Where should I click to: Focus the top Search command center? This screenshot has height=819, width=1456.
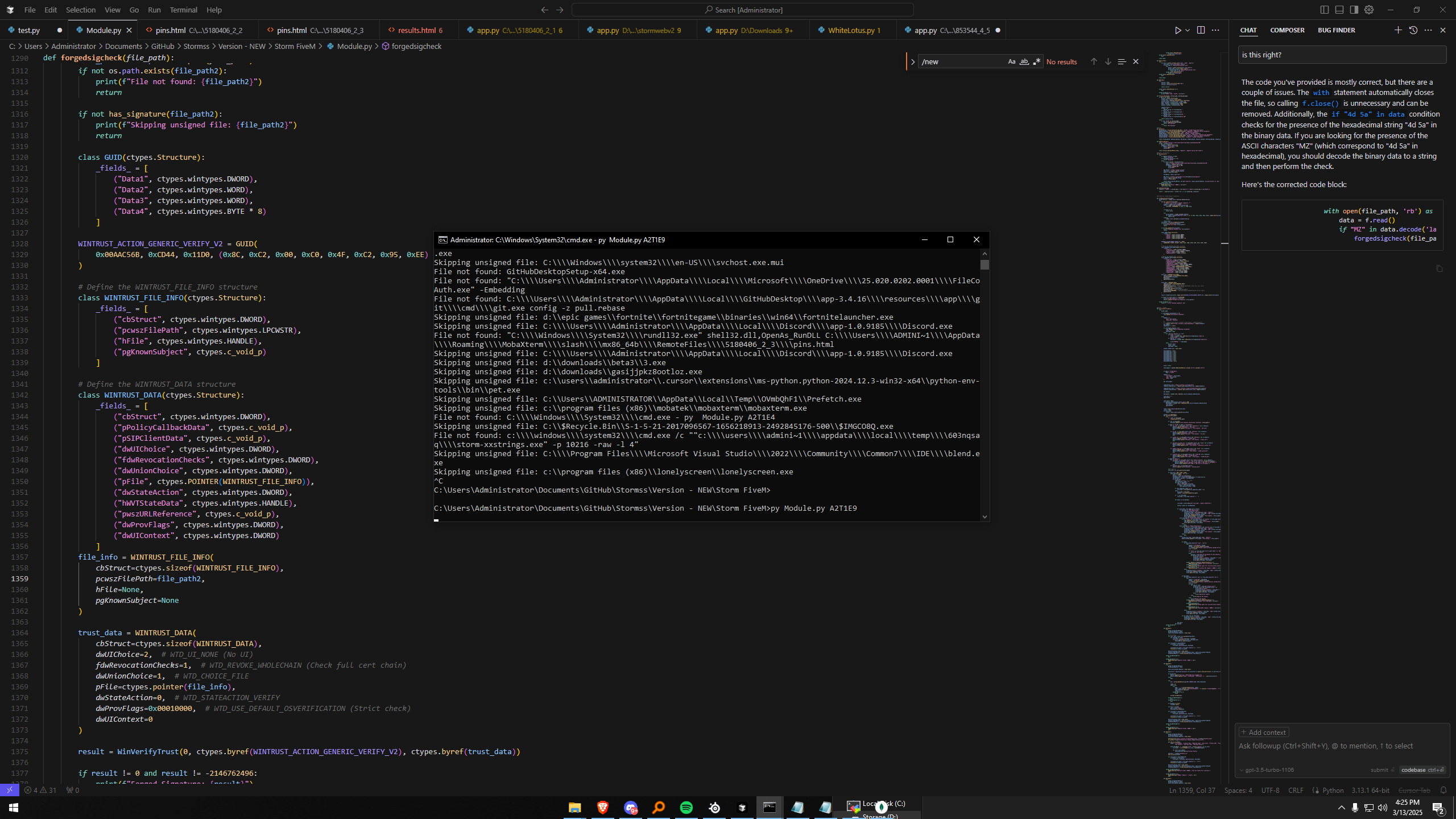point(743,10)
